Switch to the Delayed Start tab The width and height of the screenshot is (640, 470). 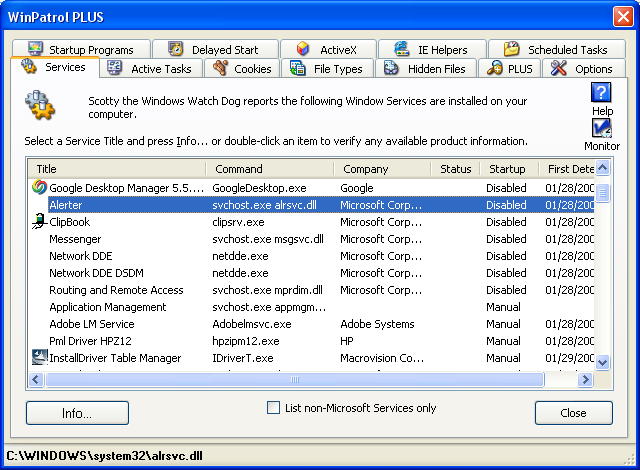click(216, 49)
